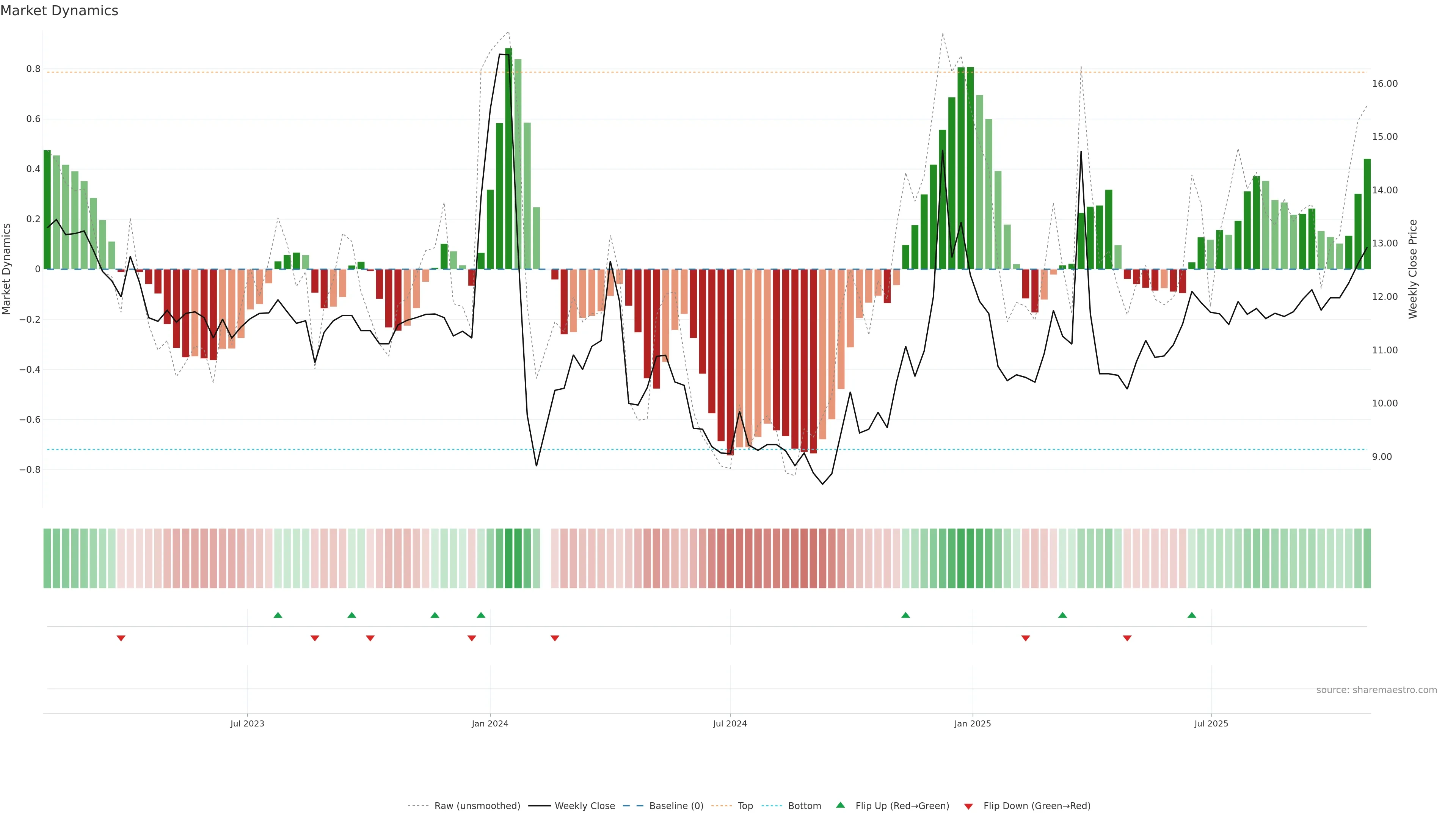Image resolution: width=1456 pixels, height=819 pixels.
Task: Click the Flip Up green triangle legend icon
Action: (x=840, y=805)
